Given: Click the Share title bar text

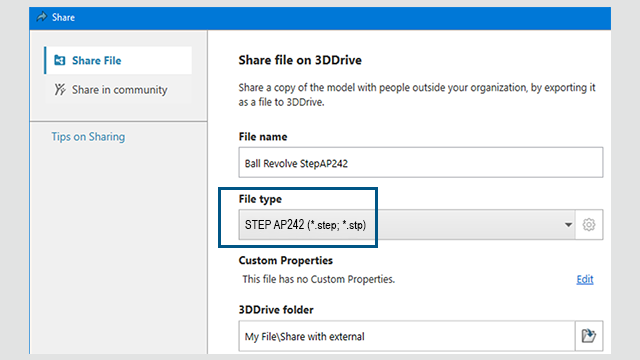Looking at the screenshot, I should tap(63, 17).
